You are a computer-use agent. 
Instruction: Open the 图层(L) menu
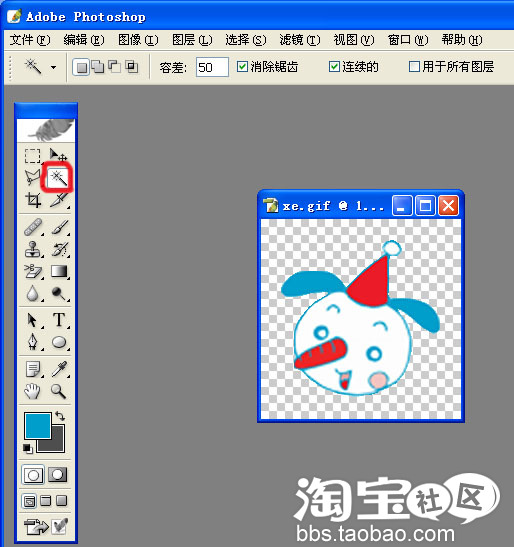192,40
